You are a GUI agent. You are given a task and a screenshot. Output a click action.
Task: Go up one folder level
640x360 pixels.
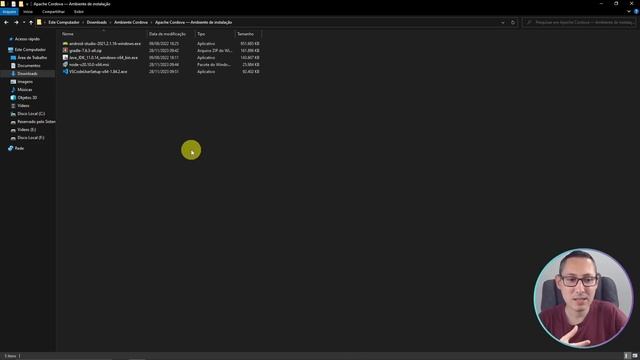31,22
